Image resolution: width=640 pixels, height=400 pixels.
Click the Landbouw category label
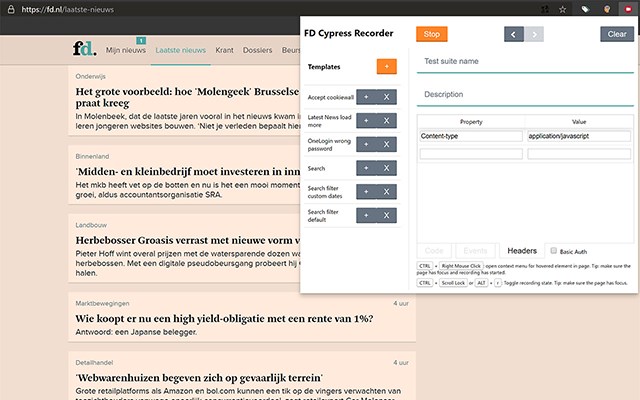click(91, 225)
